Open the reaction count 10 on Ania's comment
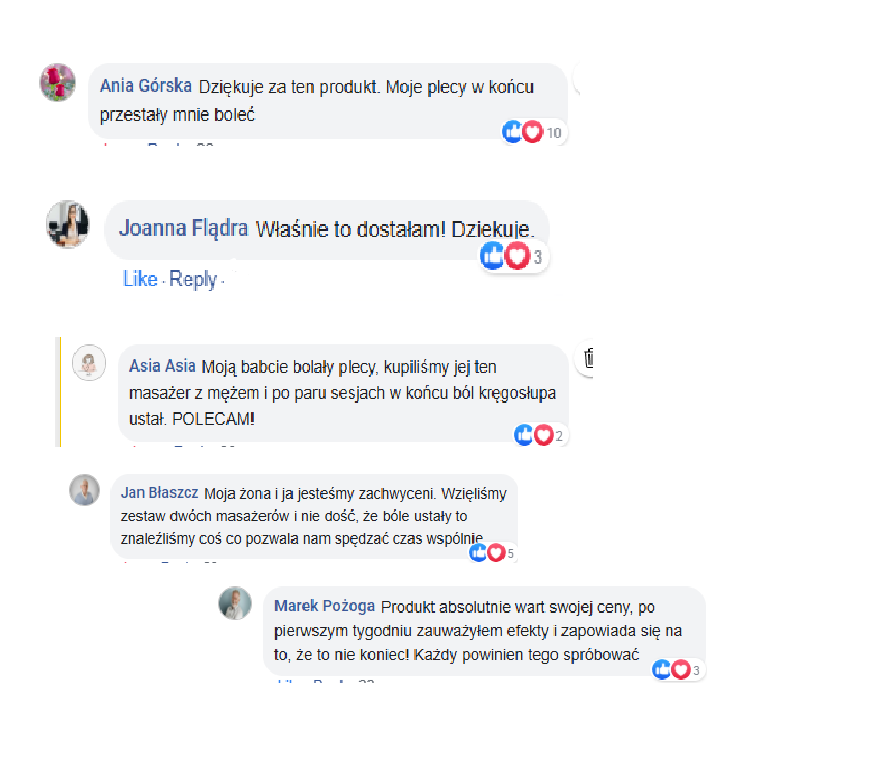This screenshot has height=763, width=875. tap(554, 133)
